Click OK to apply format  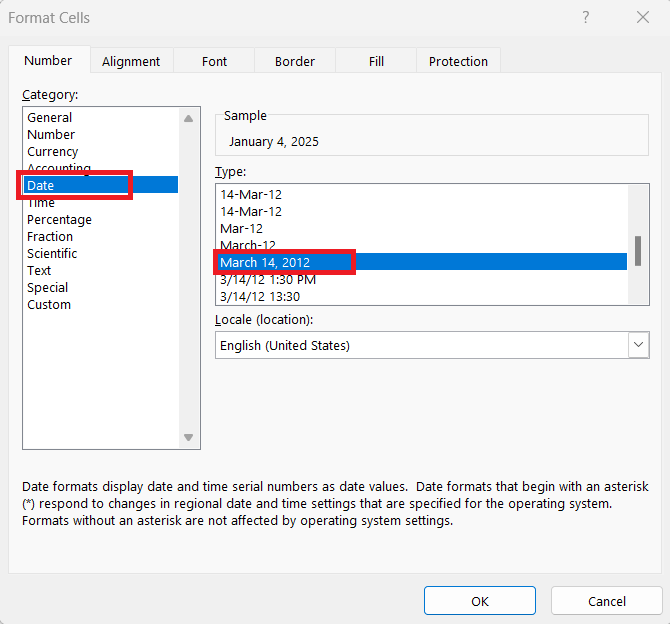479,600
